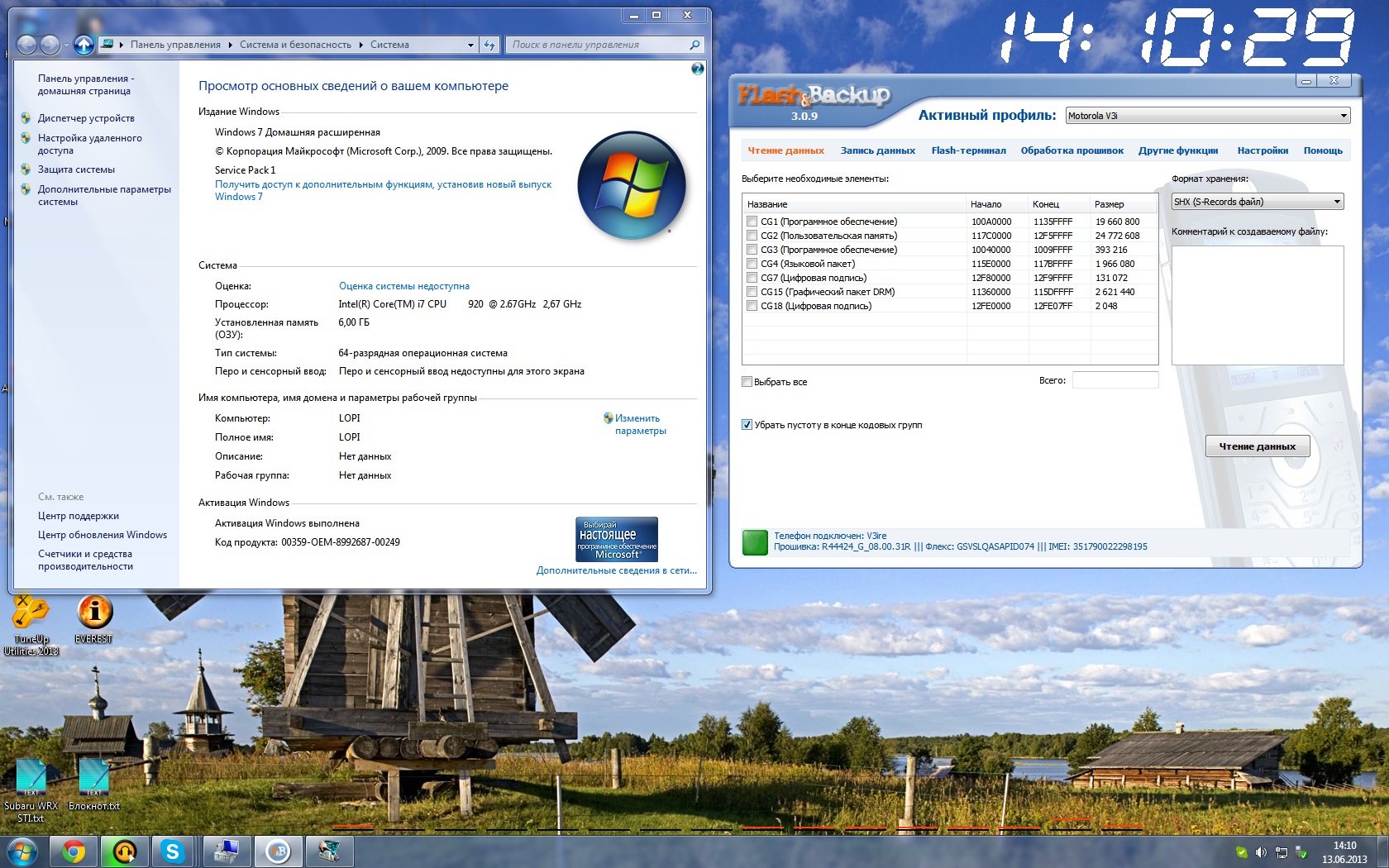Click Изменить параметры link

[x=640, y=424]
